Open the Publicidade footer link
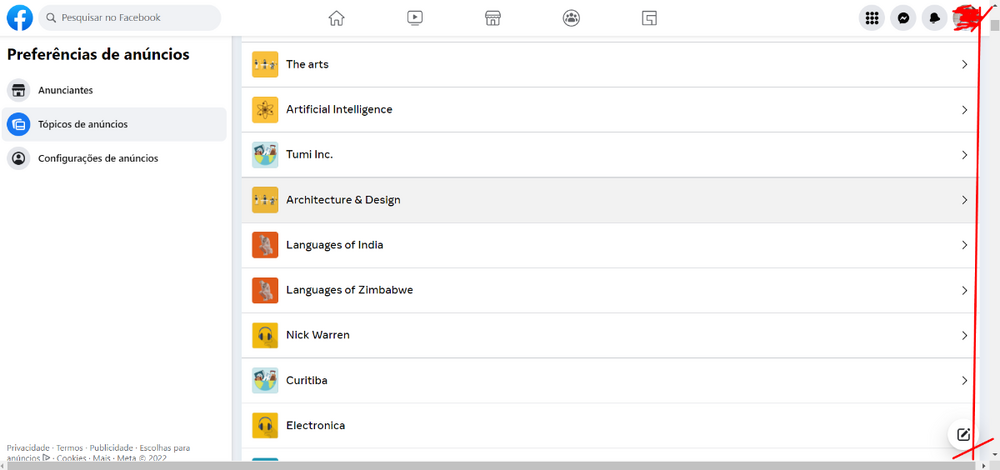Viewport: 1000px width, 470px height. click(x=112, y=448)
